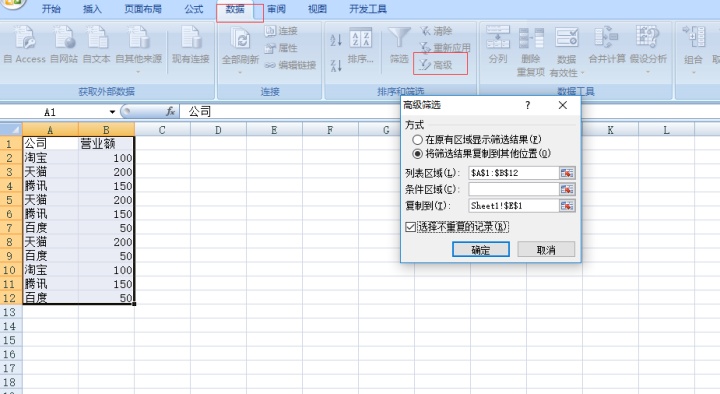Screen dimensions: 720x394
Task: Click the From Text (自文本) icon
Action: pyautogui.click(x=96, y=45)
